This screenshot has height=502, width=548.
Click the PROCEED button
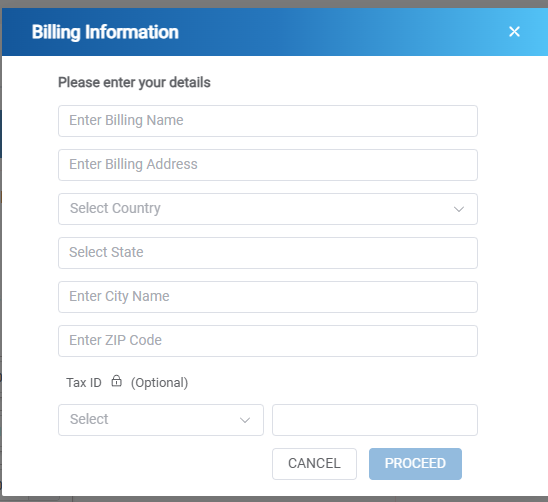415,464
